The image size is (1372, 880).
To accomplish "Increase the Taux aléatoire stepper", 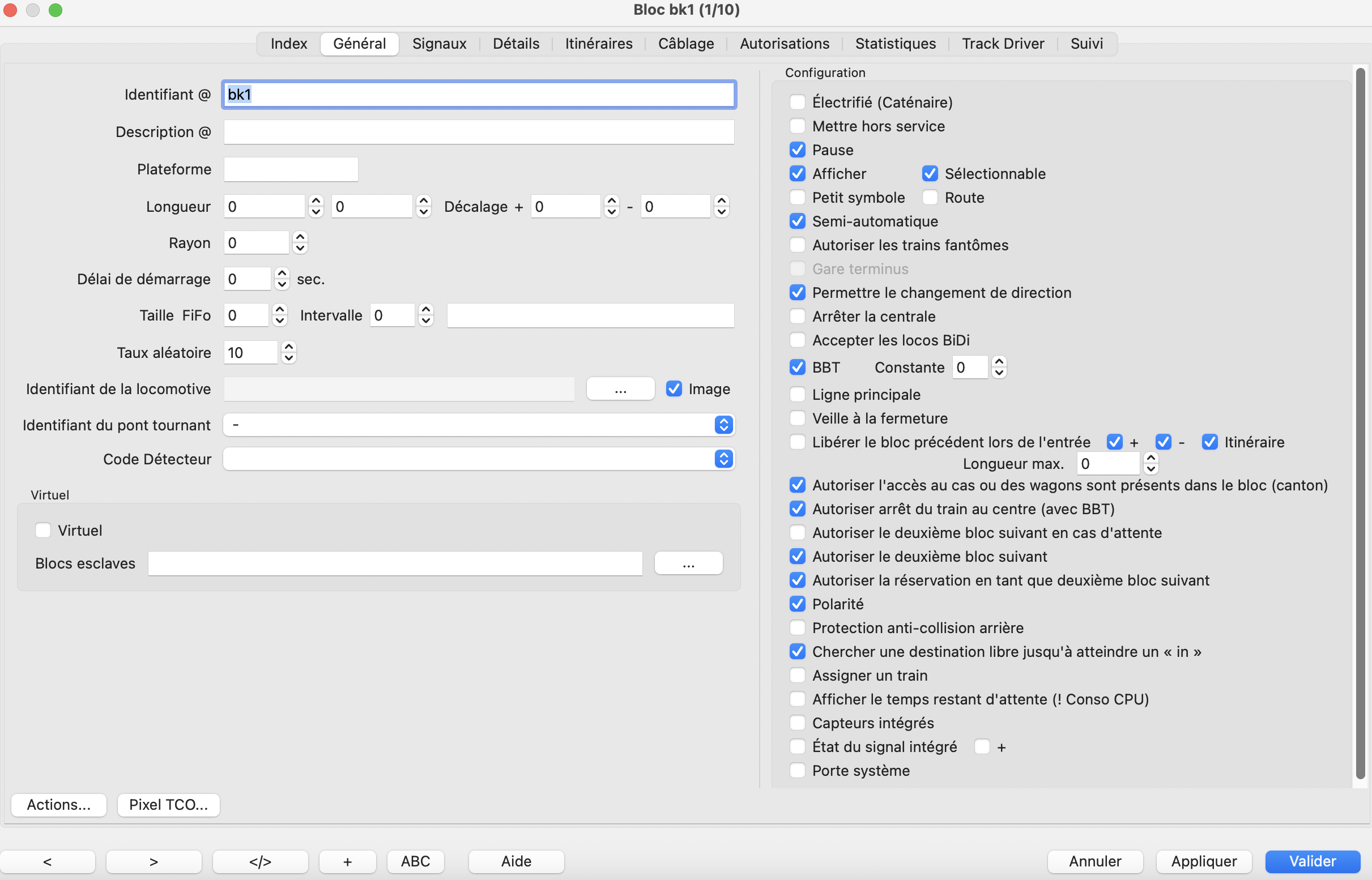I will coord(289,348).
